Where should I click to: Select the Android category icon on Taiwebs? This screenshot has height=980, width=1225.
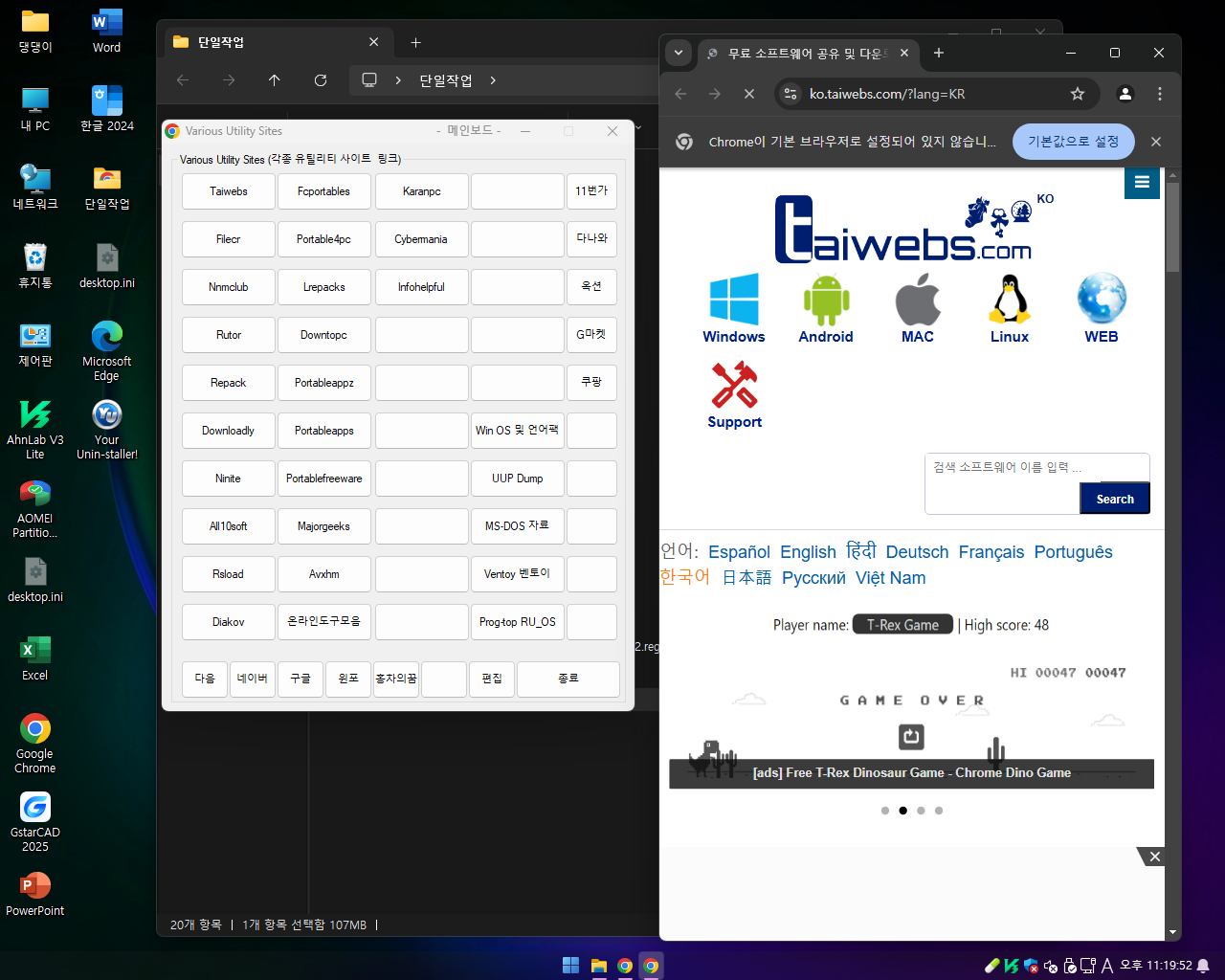point(826,308)
